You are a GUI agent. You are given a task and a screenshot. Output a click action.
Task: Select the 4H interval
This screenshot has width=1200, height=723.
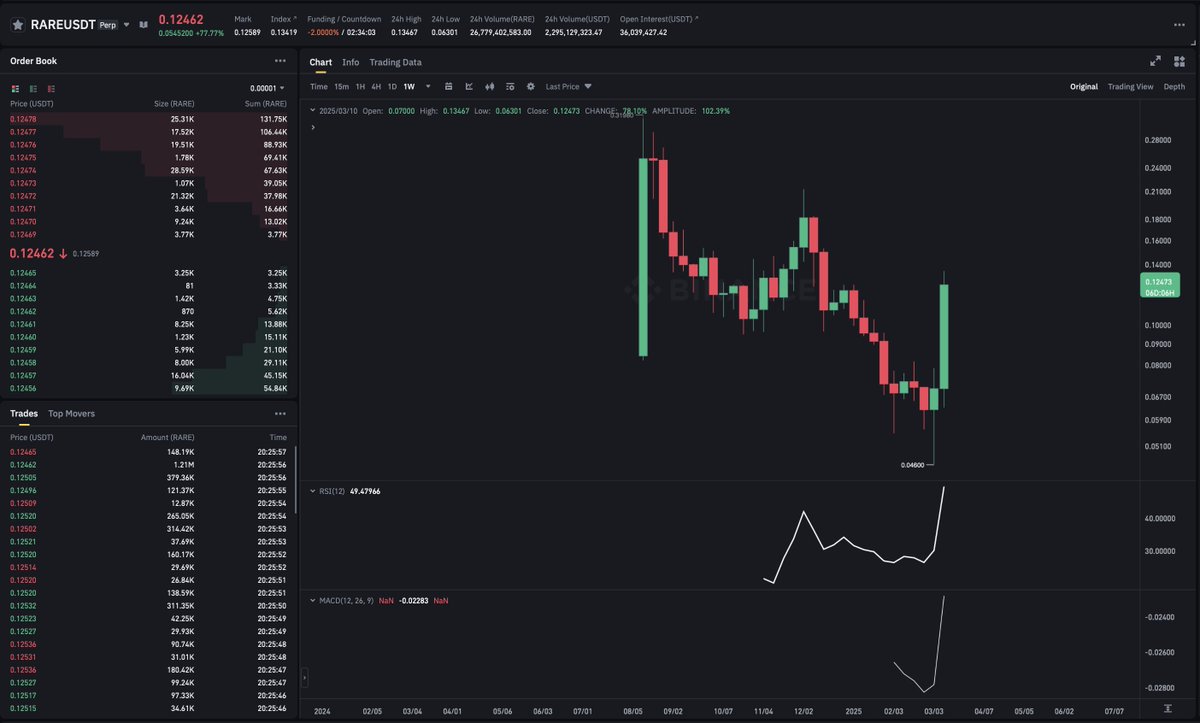[x=376, y=87]
